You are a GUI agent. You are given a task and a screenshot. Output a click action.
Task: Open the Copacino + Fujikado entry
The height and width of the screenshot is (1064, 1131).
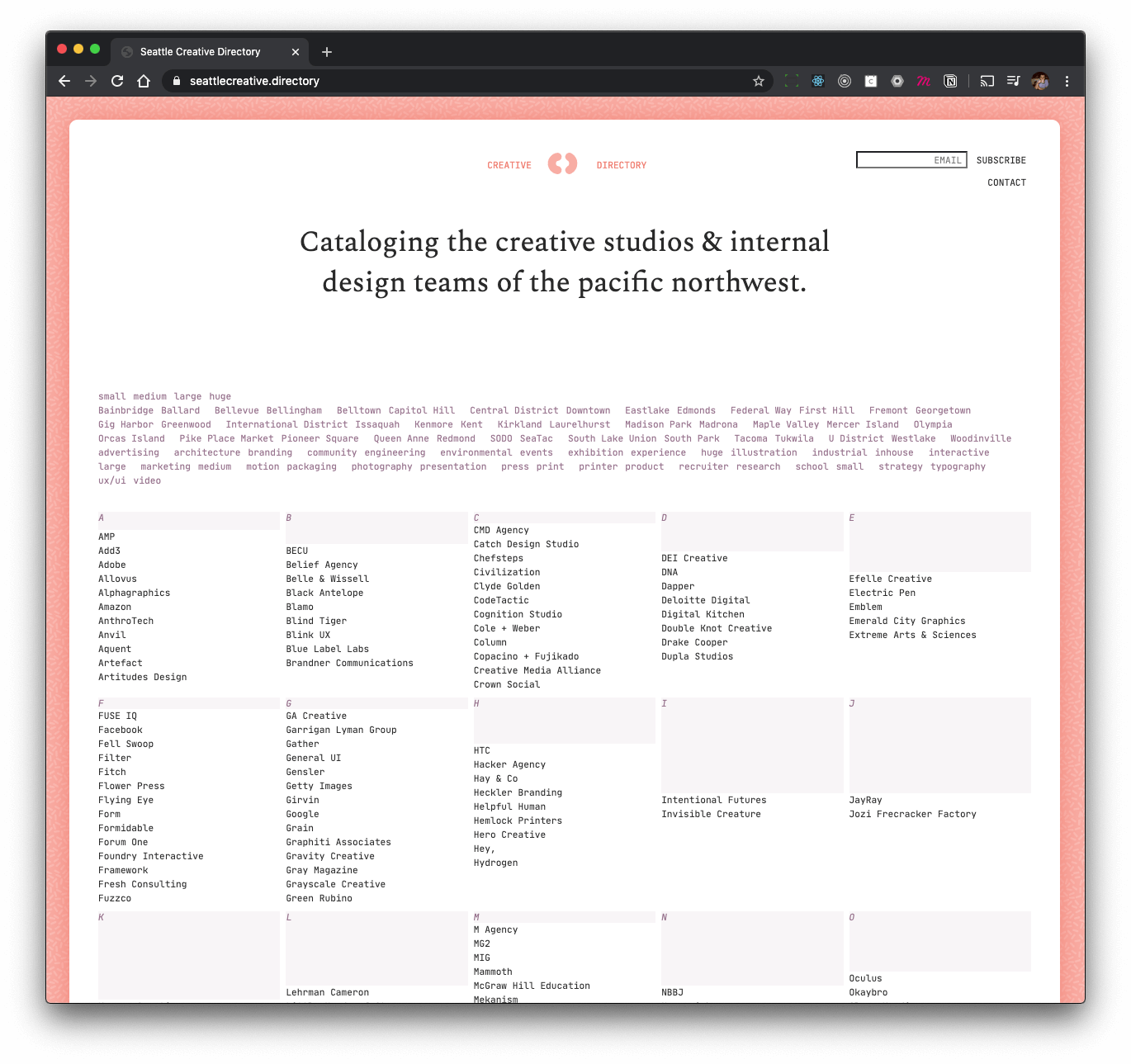526,656
